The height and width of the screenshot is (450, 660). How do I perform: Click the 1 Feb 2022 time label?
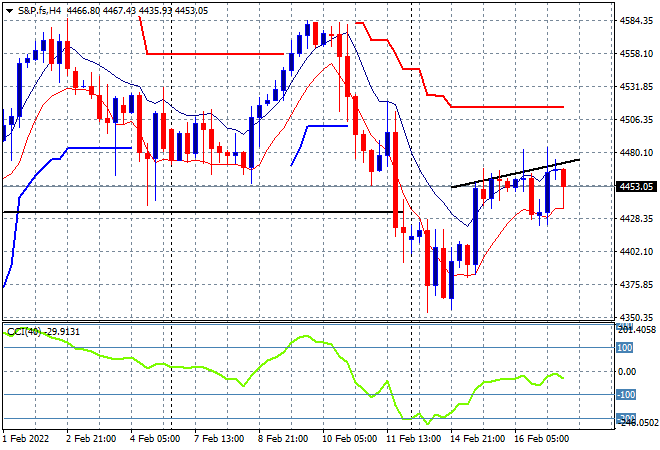(x=26, y=439)
